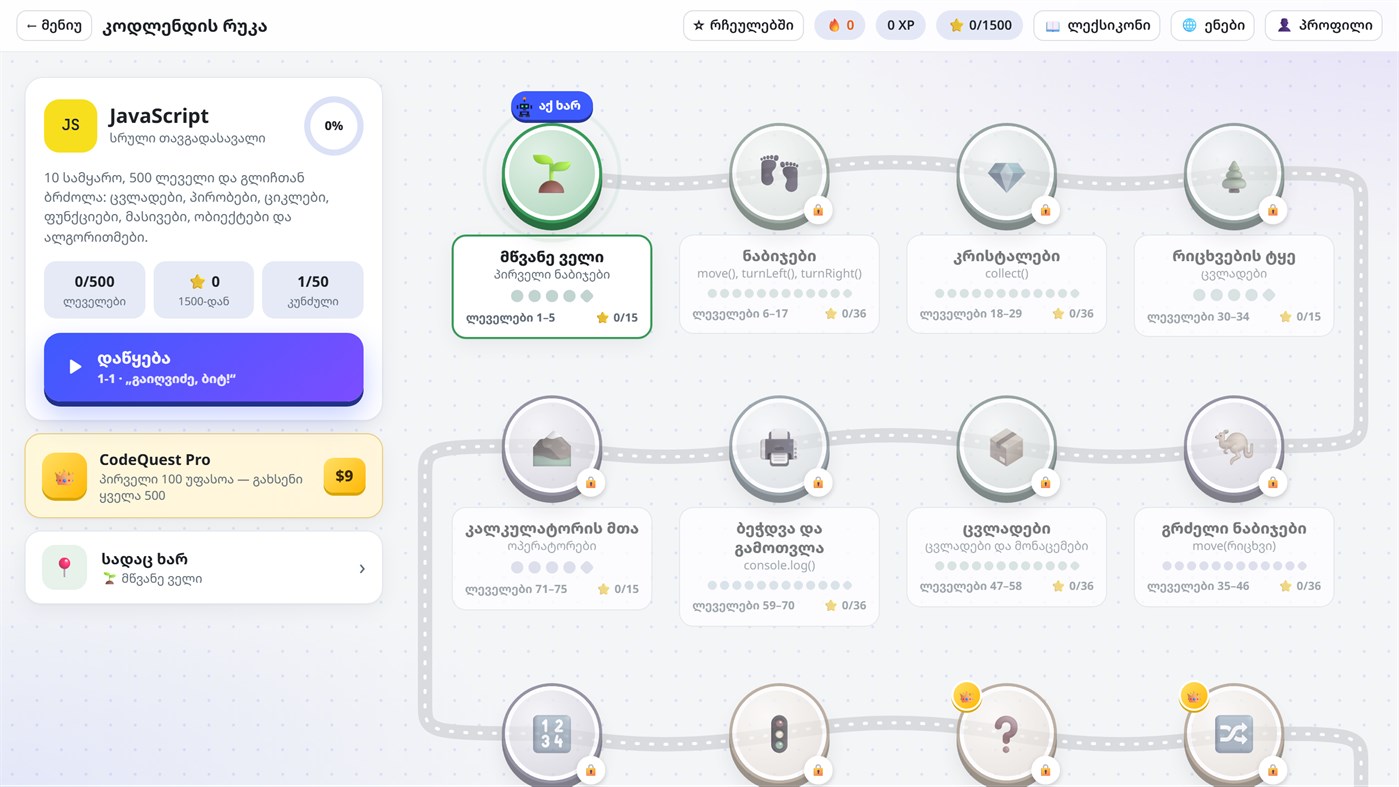Buy CodeQuest Pro via $9 button
The image size is (1399, 787).
click(344, 476)
